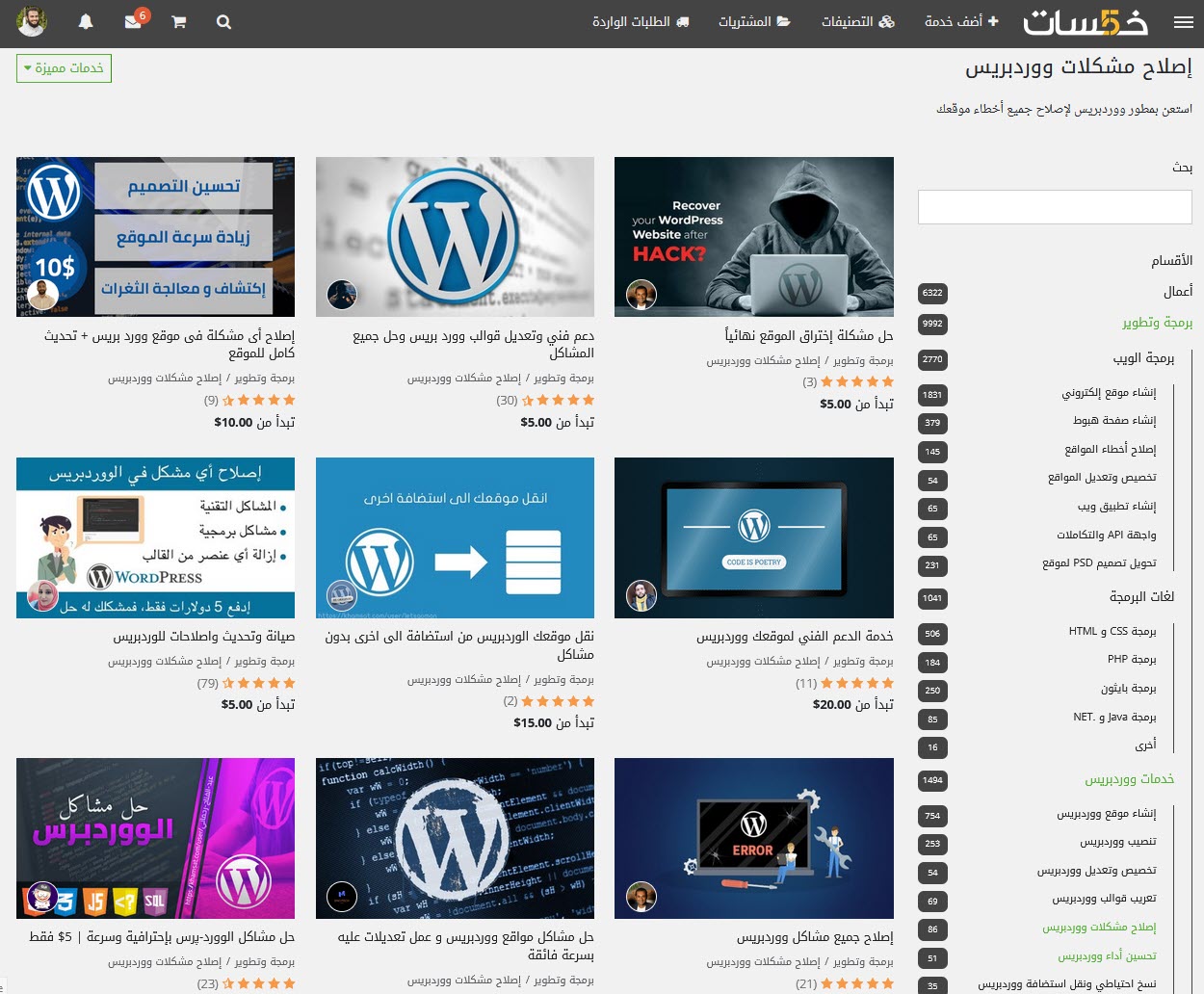The image size is (1204, 994).
Task: Expand the خدمات مميزة dropdown
Action: 64,68
